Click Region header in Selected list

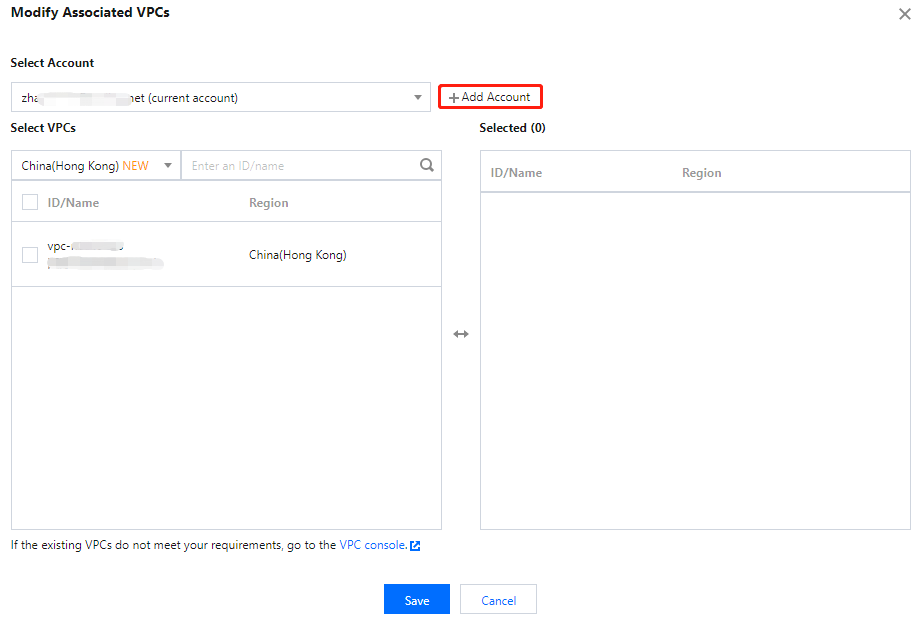tap(702, 173)
